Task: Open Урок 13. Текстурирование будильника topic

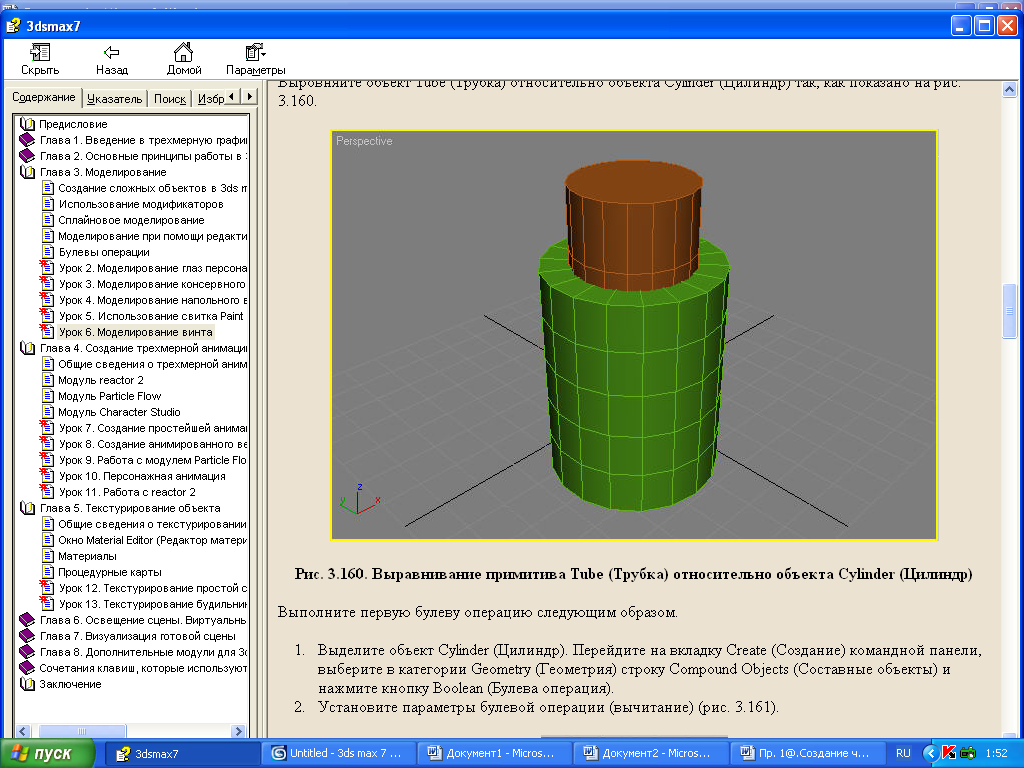Action: [x=153, y=604]
